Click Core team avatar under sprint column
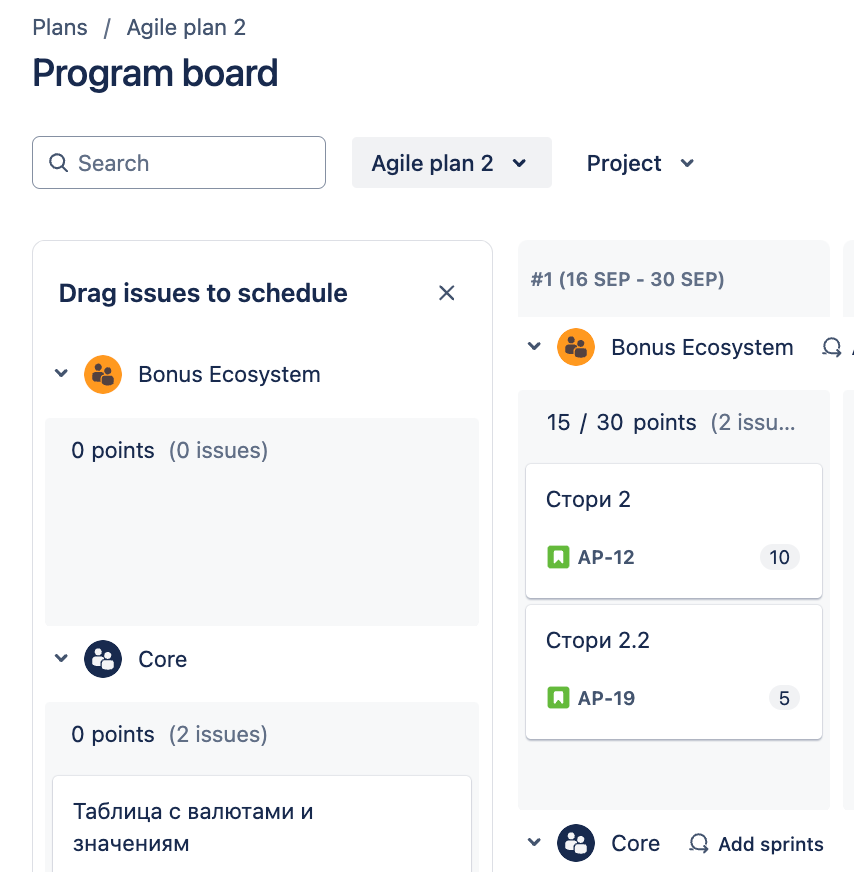The height and width of the screenshot is (872, 854). click(576, 843)
